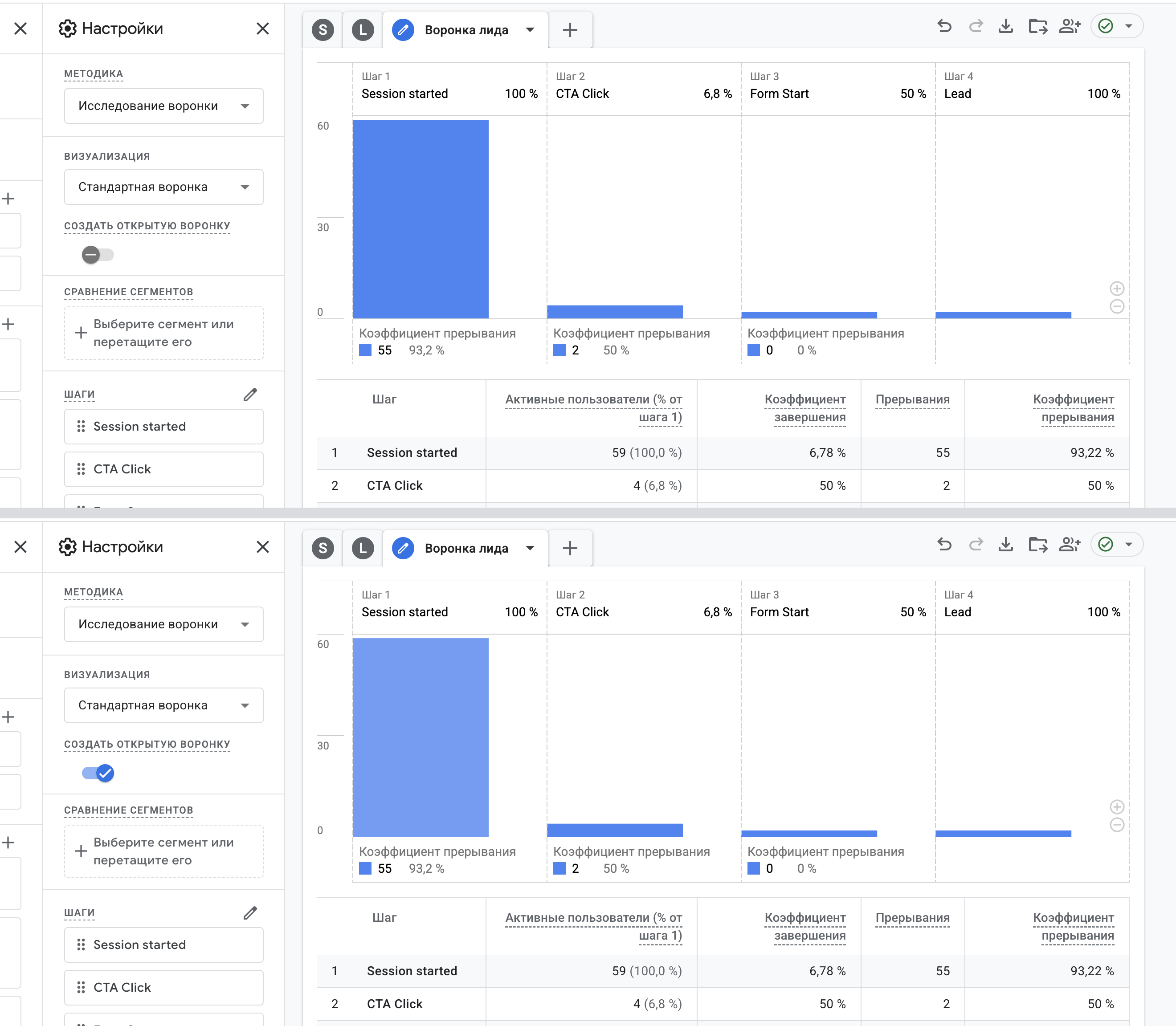
Task: Zoom in the chart with plus-circle, upper screenshot
Action: (1117, 289)
